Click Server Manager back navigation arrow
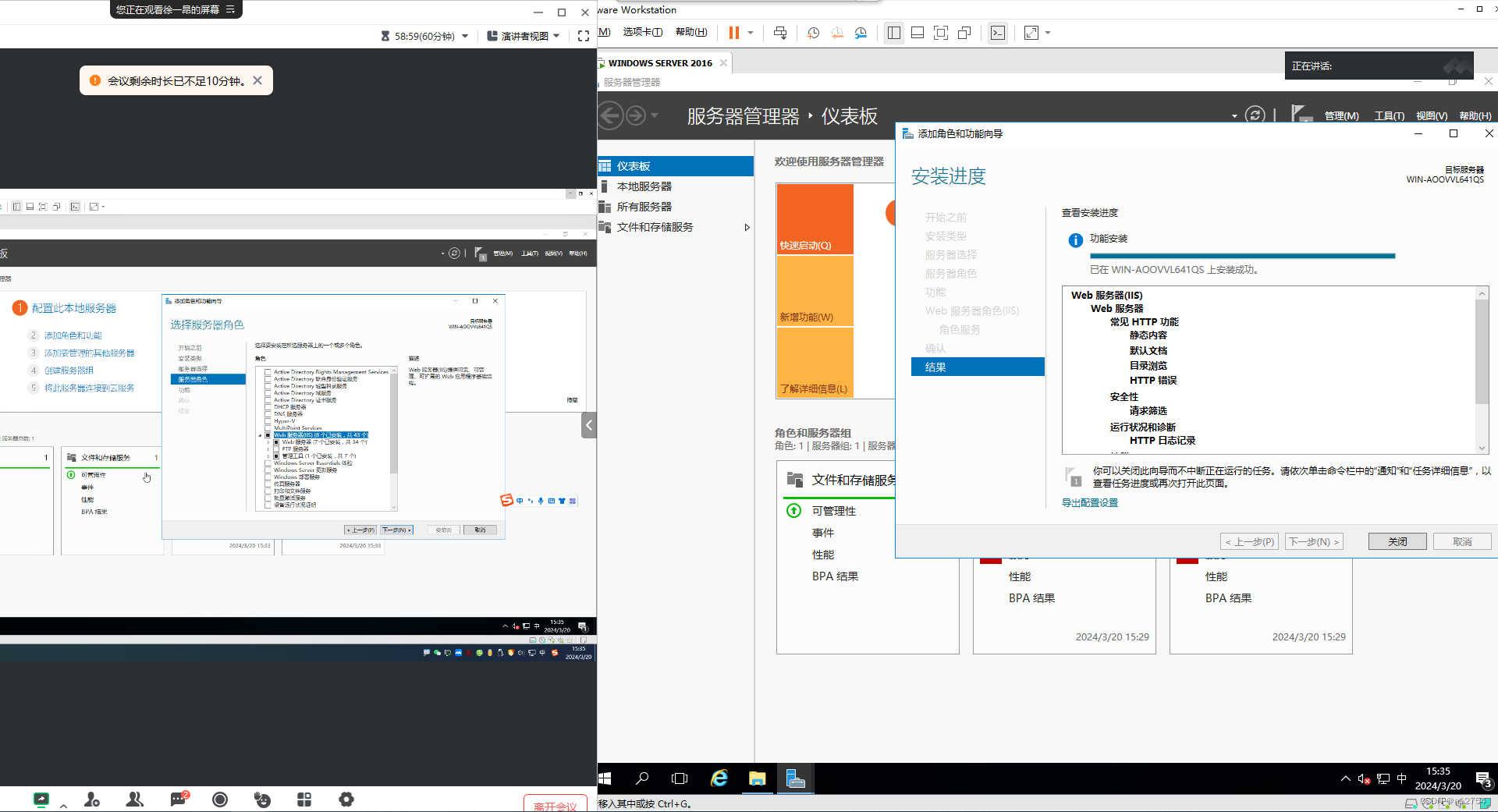The image size is (1498, 812). 611,115
